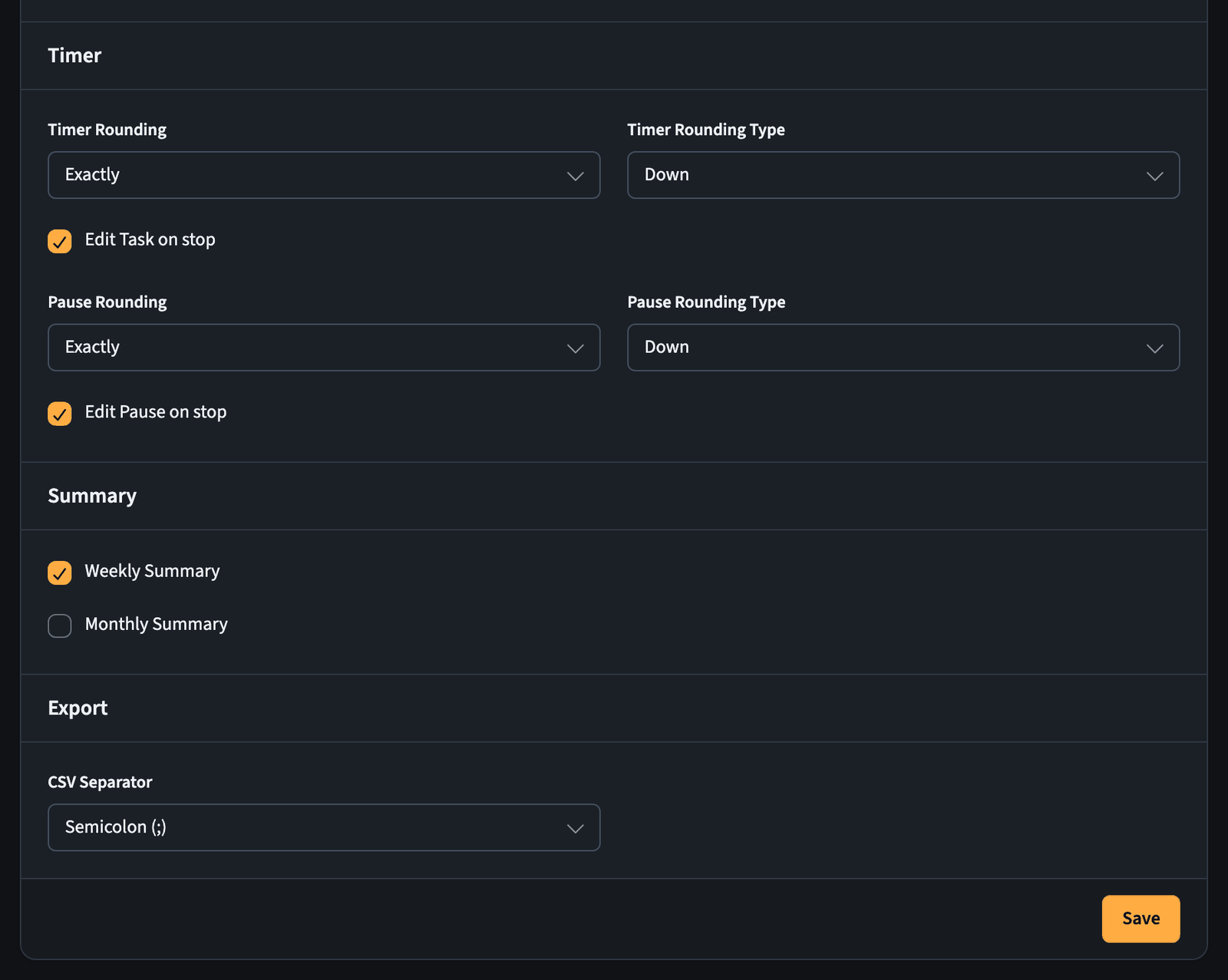
Task: Click the CSV Separator label
Action: point(100,782)
